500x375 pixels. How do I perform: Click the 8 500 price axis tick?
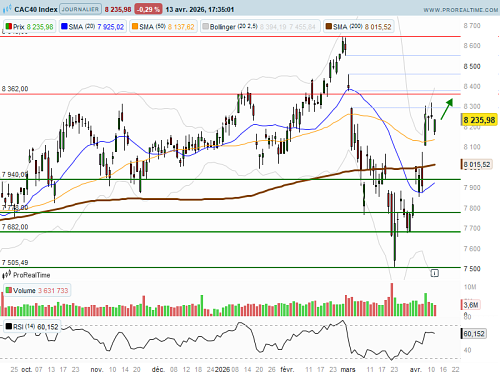(x=472, y=66)
